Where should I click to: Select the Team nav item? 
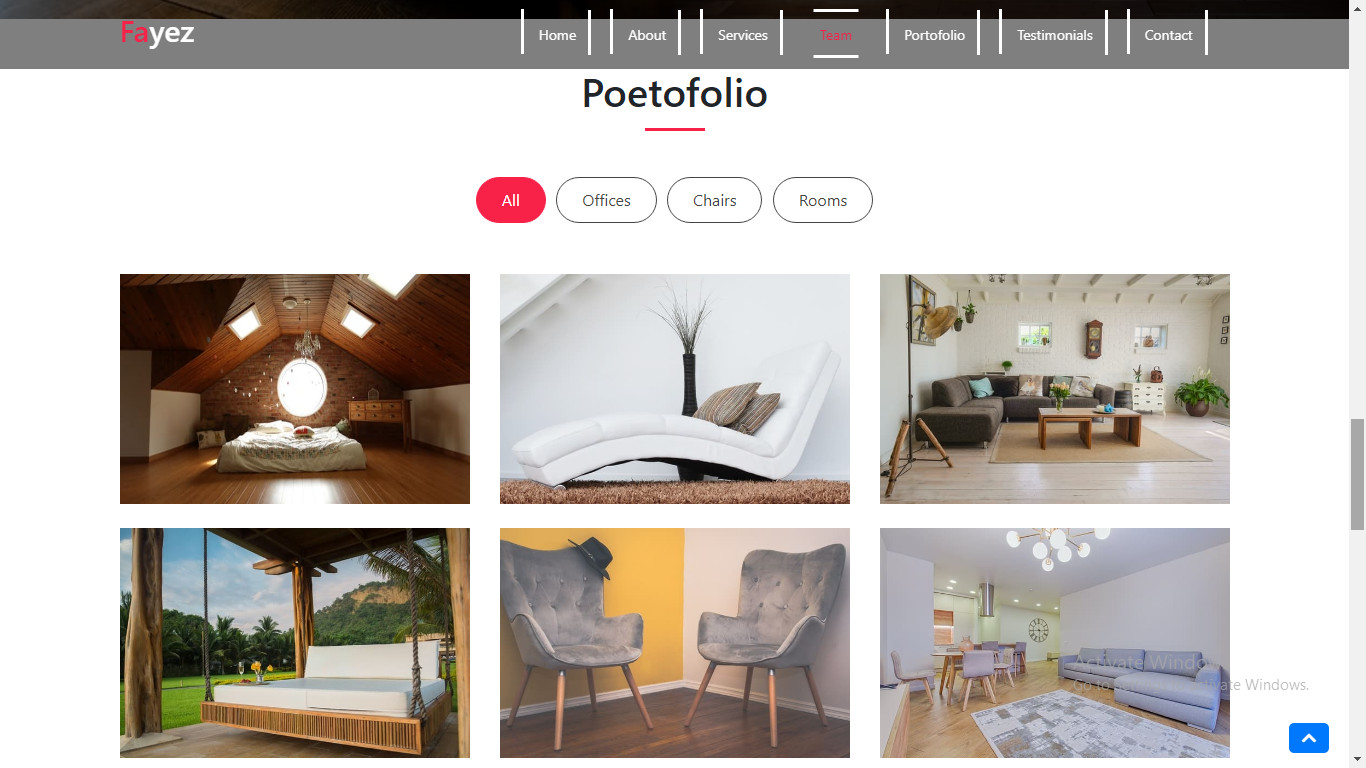pos(836,35)
